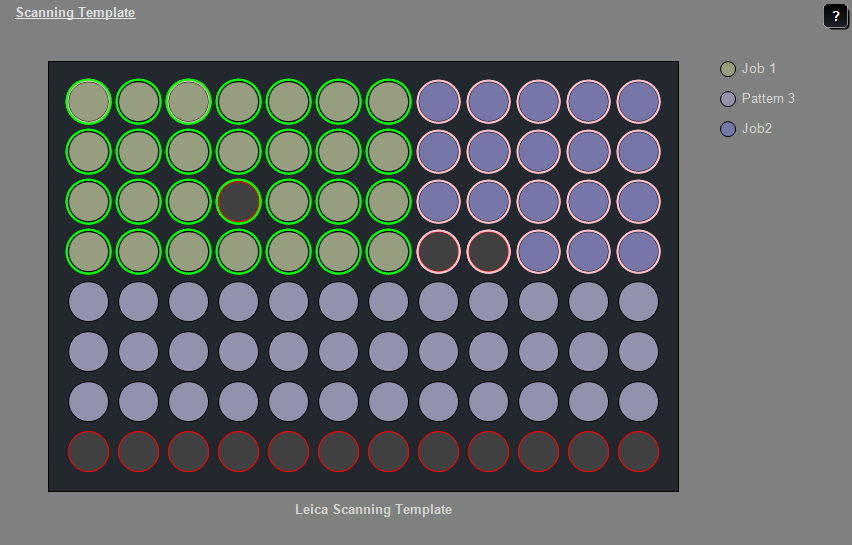Choose the last green-outlined well in row four
This screenshot has width=852, height=545.
point(389,251)
